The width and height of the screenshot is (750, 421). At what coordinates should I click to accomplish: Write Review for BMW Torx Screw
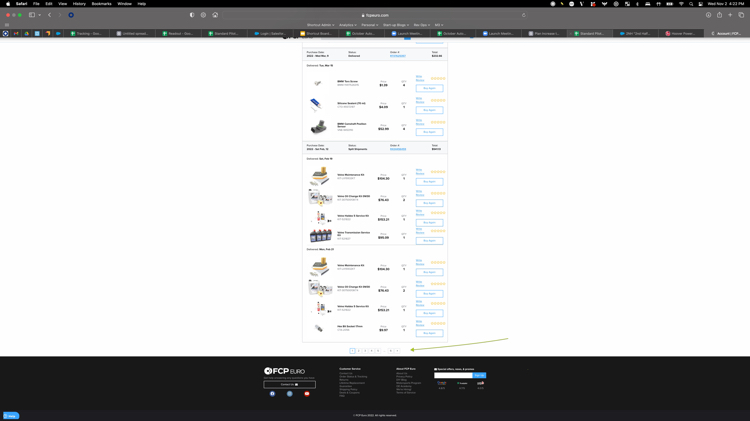pos(419,78)
